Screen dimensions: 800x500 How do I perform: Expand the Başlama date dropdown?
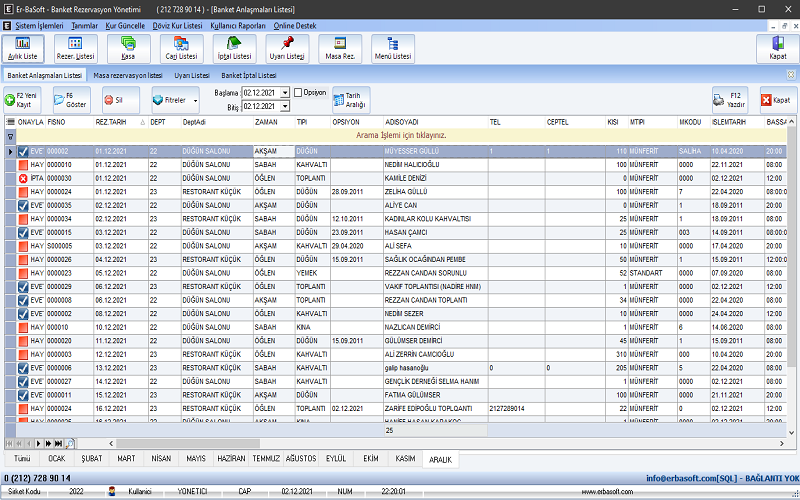click(285, 93)
